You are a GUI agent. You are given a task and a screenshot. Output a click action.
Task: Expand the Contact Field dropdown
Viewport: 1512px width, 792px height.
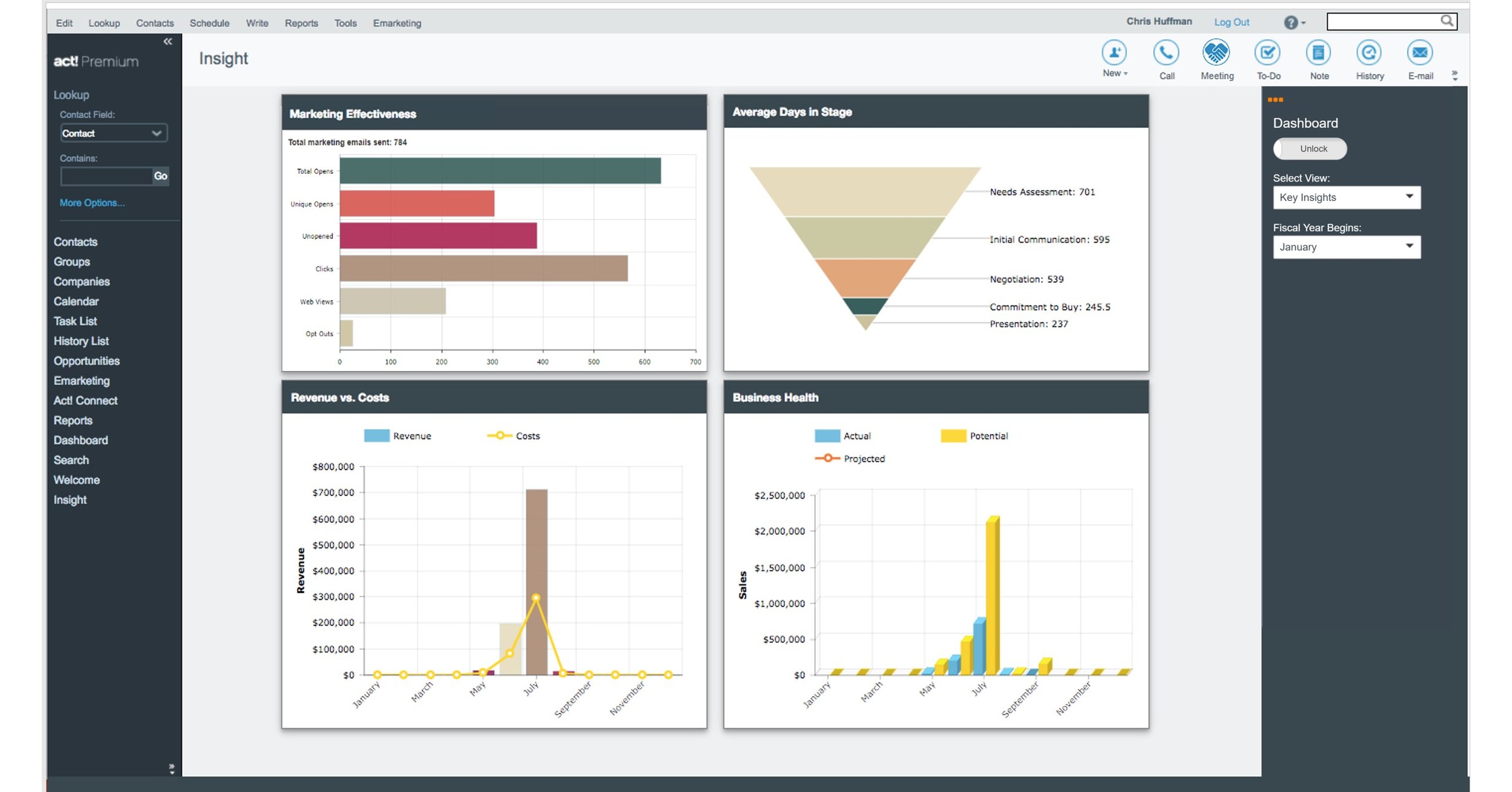tap(113, 133)
